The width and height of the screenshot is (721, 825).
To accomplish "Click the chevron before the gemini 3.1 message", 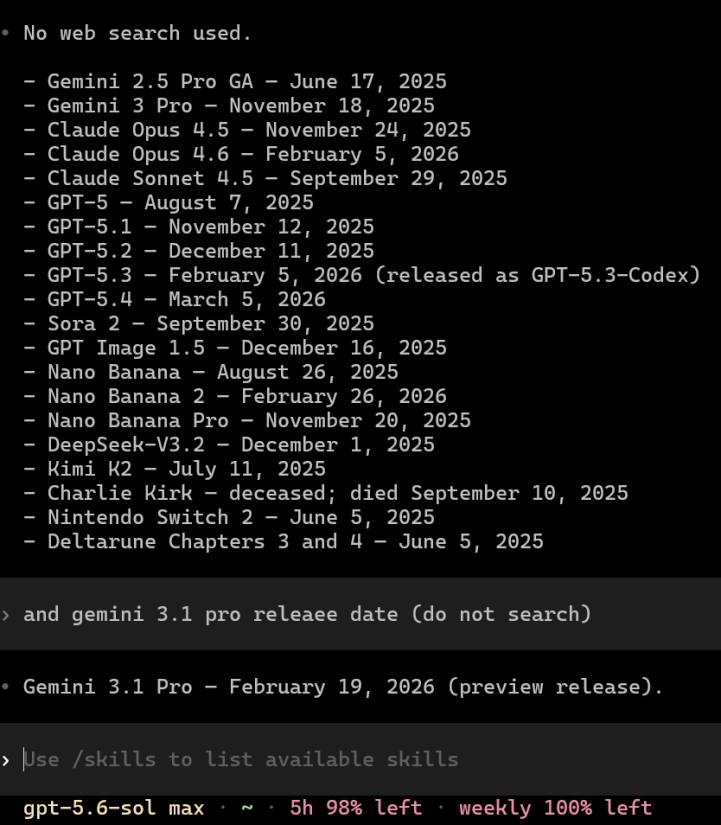I will point(6,615).
